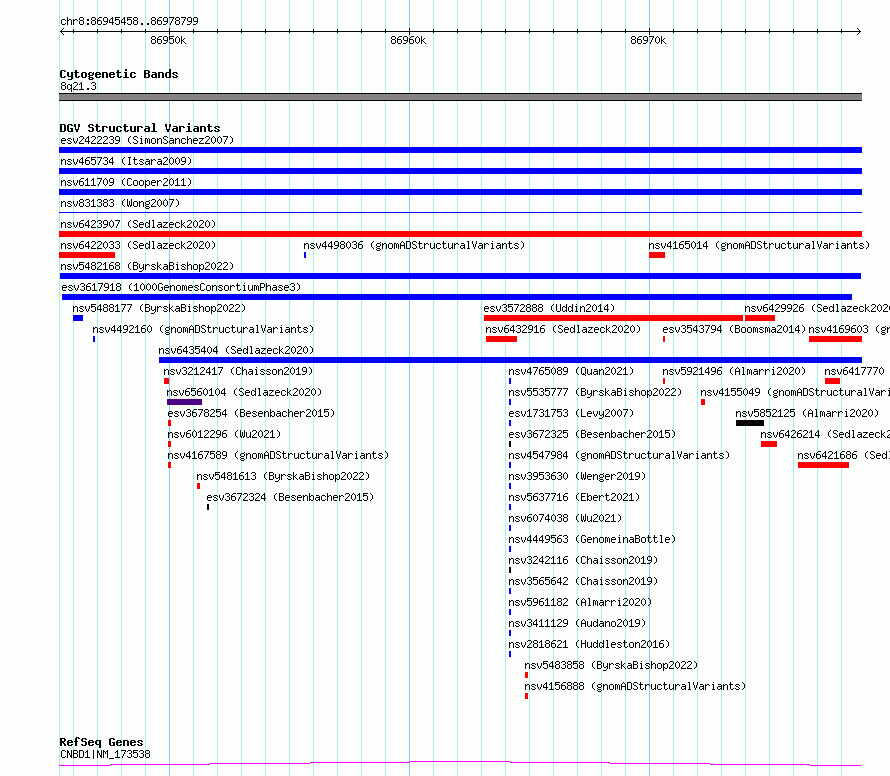890x776 pixels.
Task: Select the nsv465734 (Itsara2009) blue bar
Action: tap(460, 171)
